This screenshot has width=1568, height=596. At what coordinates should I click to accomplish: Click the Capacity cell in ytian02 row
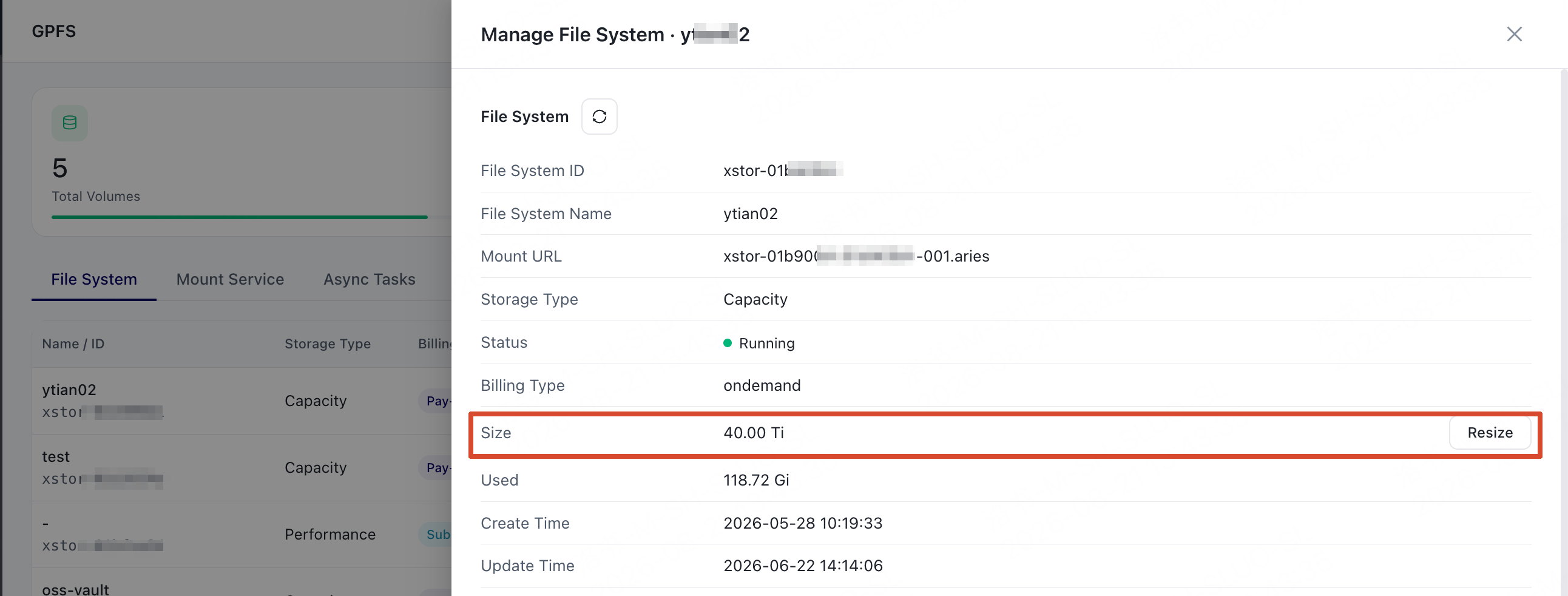click(316, 401)
